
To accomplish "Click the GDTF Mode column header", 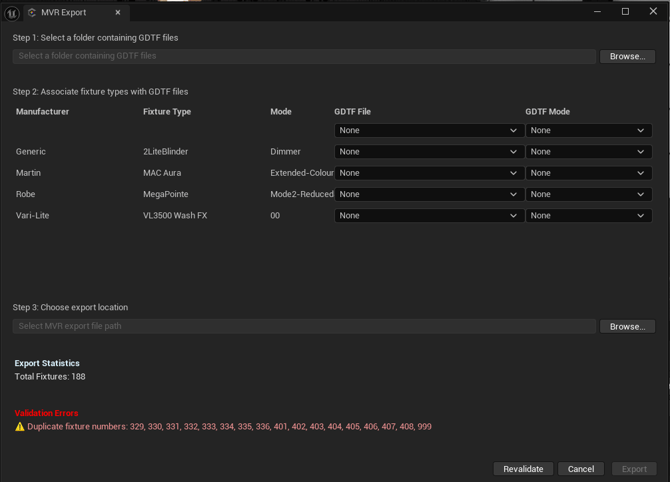I will [547, 112].
